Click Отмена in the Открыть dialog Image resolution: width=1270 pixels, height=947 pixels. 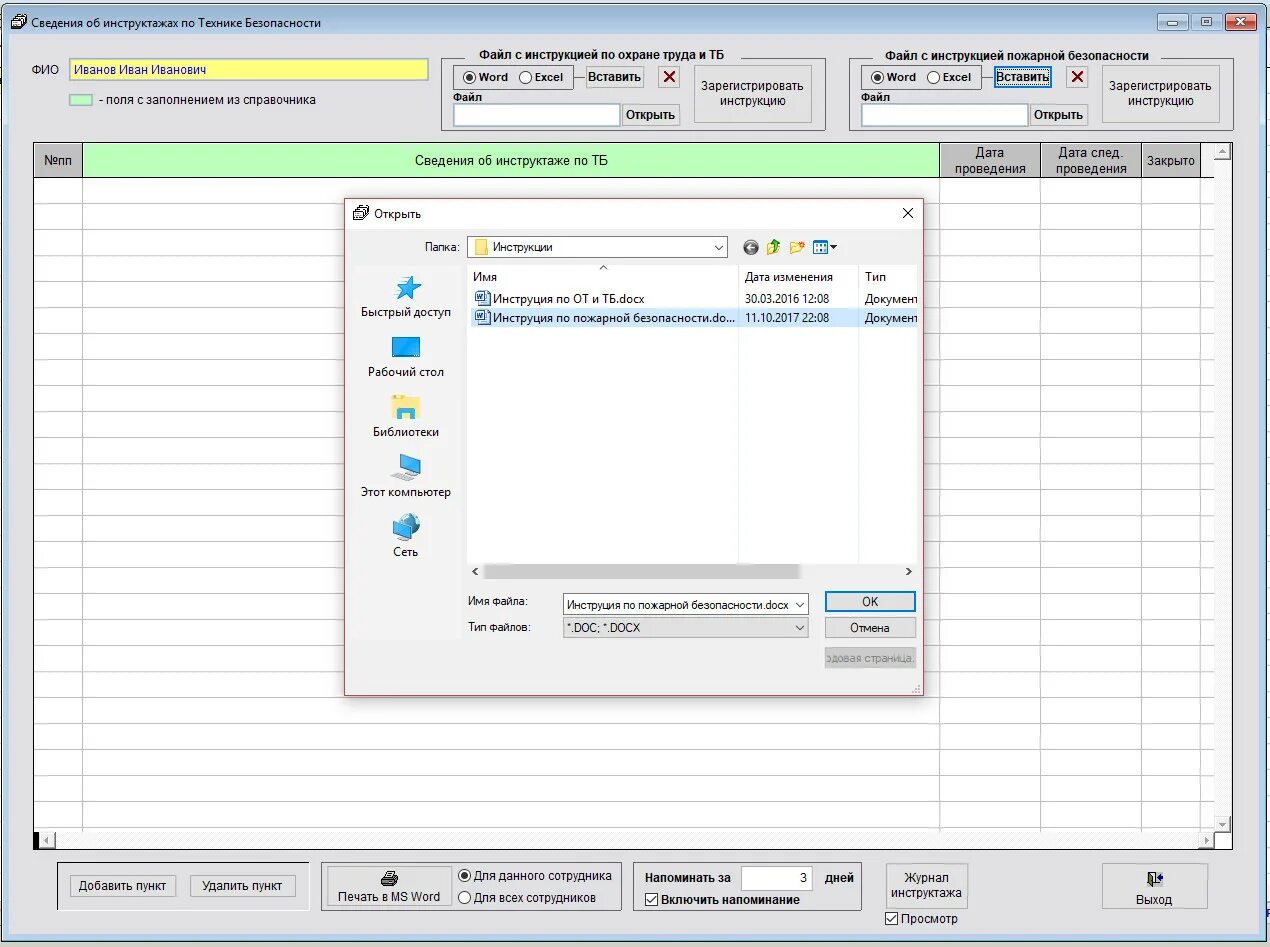point(870,628)
